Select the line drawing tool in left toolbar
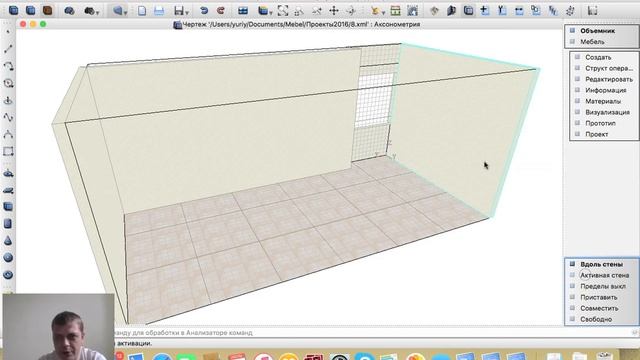 point(8,49)
